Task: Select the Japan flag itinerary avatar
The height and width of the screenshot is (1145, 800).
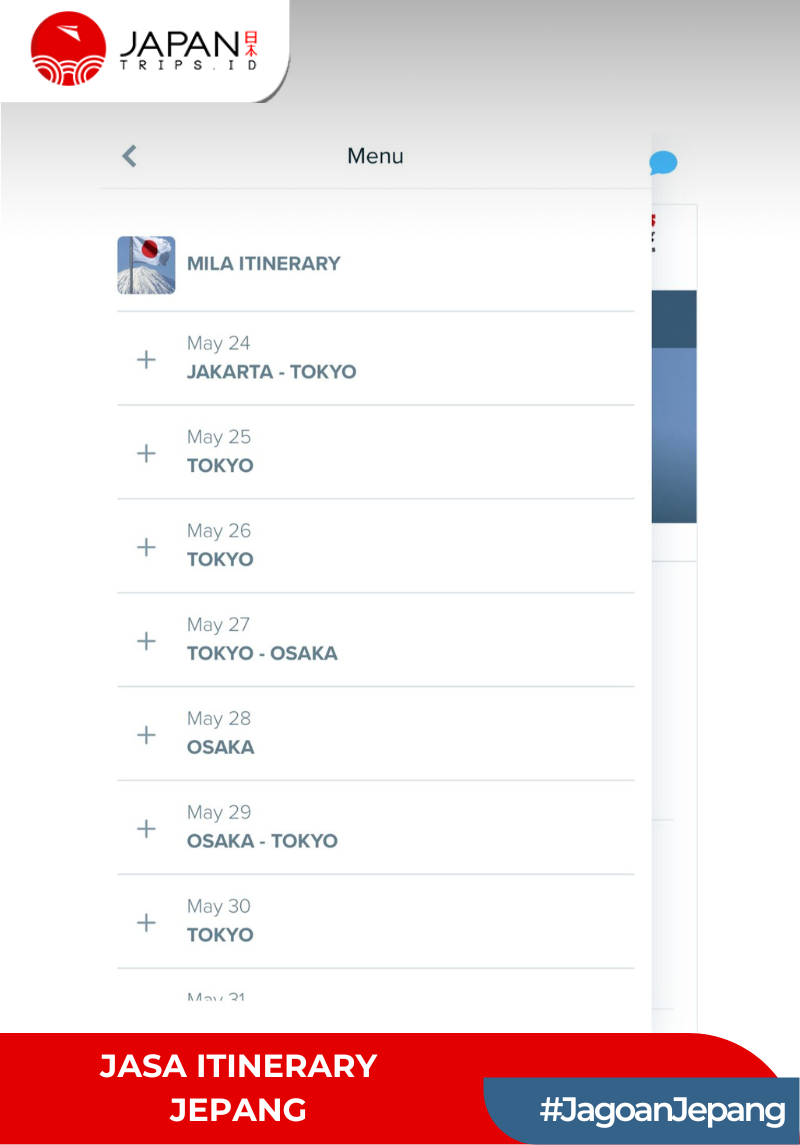Action: click(x=145, y=264)
